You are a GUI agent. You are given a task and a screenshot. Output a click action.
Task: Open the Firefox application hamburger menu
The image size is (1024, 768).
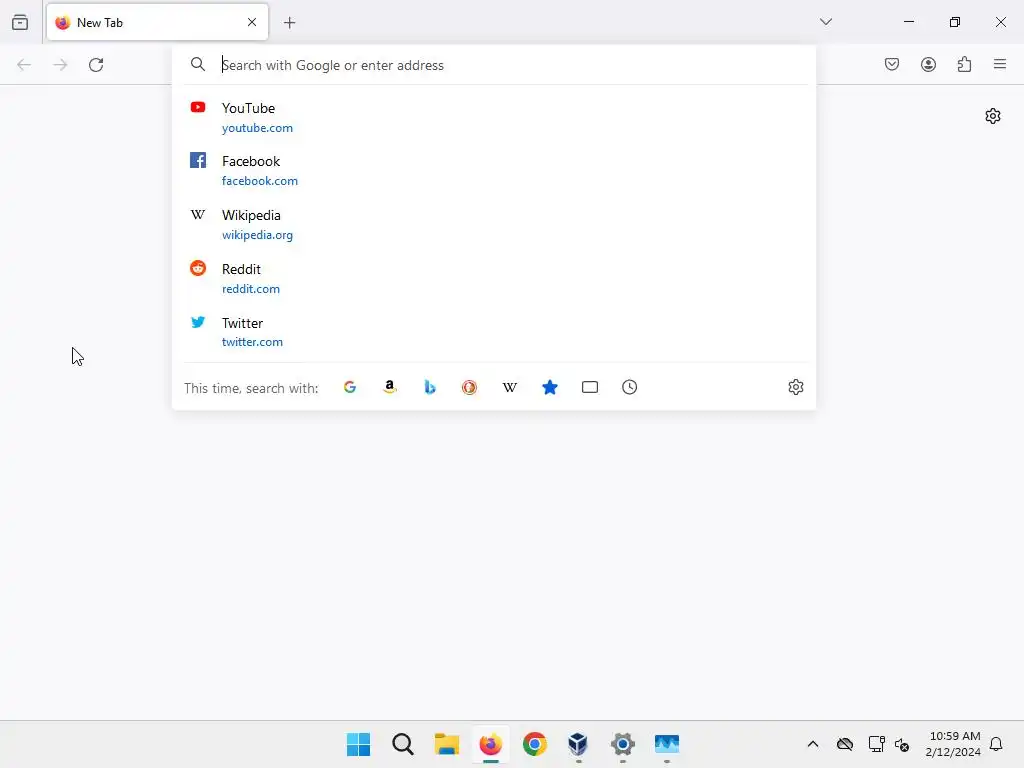999,64
